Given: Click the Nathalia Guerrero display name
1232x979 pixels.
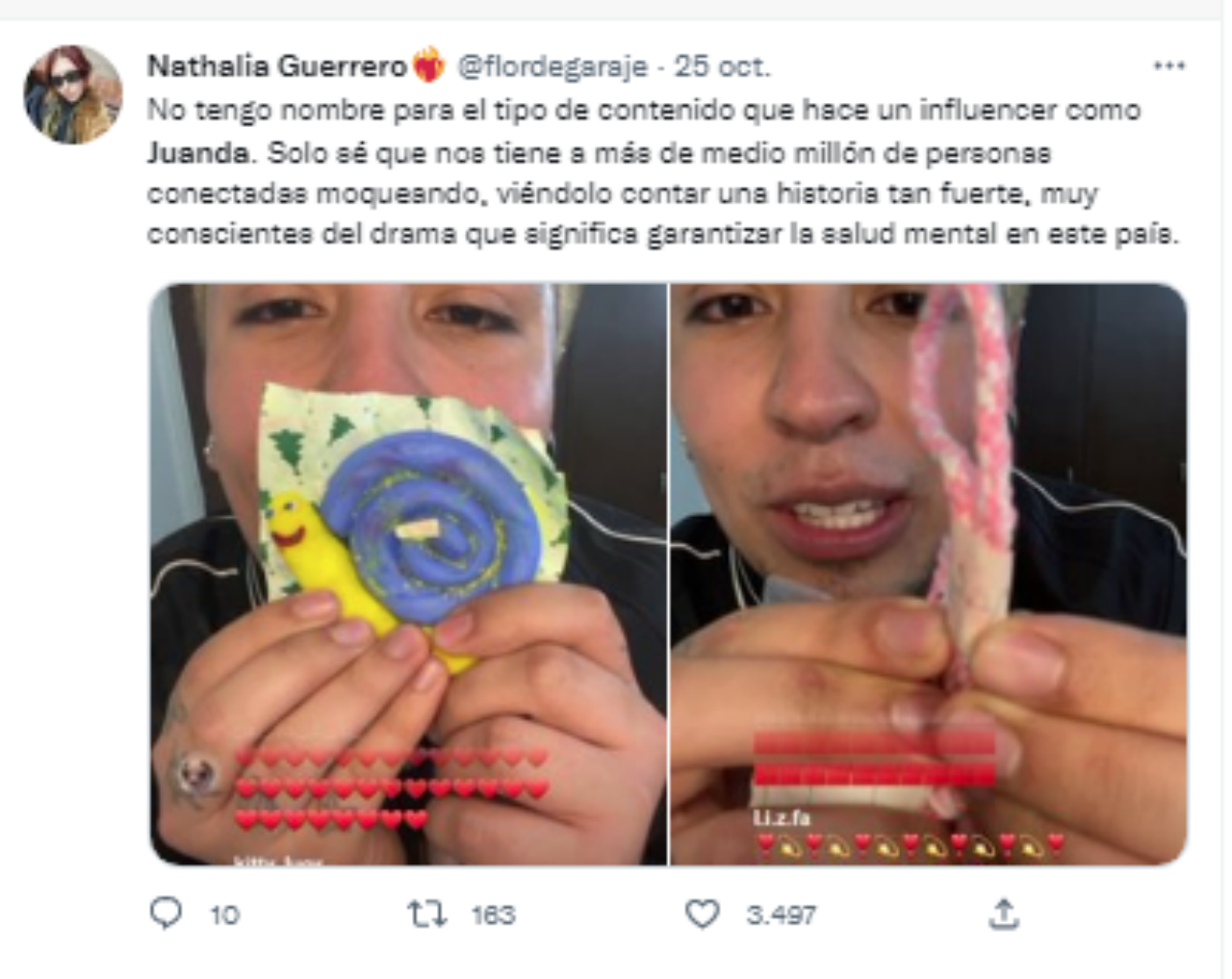Looking at the screenshot, I should coord(277,66).
